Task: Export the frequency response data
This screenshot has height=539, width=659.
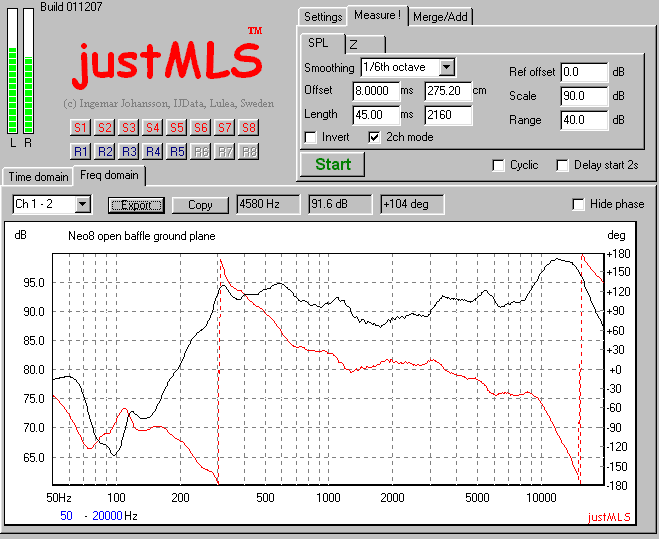Action: click(136, 205)
